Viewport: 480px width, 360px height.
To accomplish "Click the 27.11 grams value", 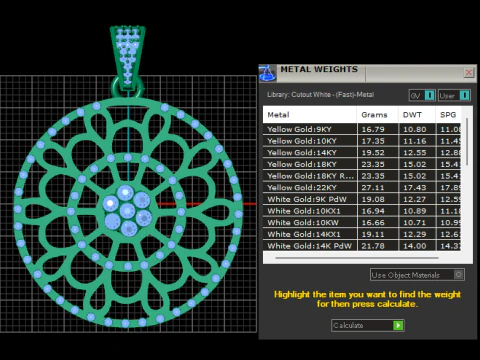I will (373, 188).
